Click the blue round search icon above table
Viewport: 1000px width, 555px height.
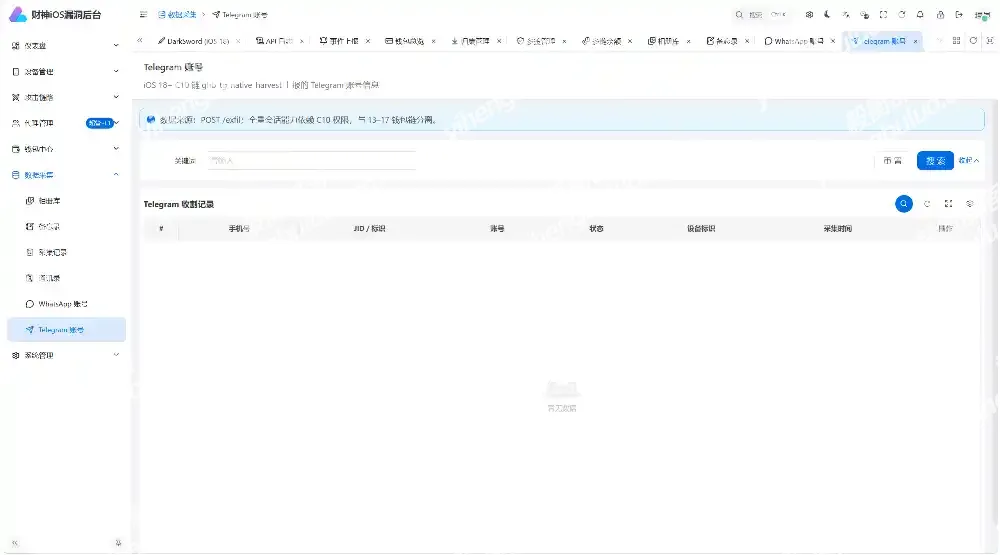pyautogui.click(x=904, y=204)
